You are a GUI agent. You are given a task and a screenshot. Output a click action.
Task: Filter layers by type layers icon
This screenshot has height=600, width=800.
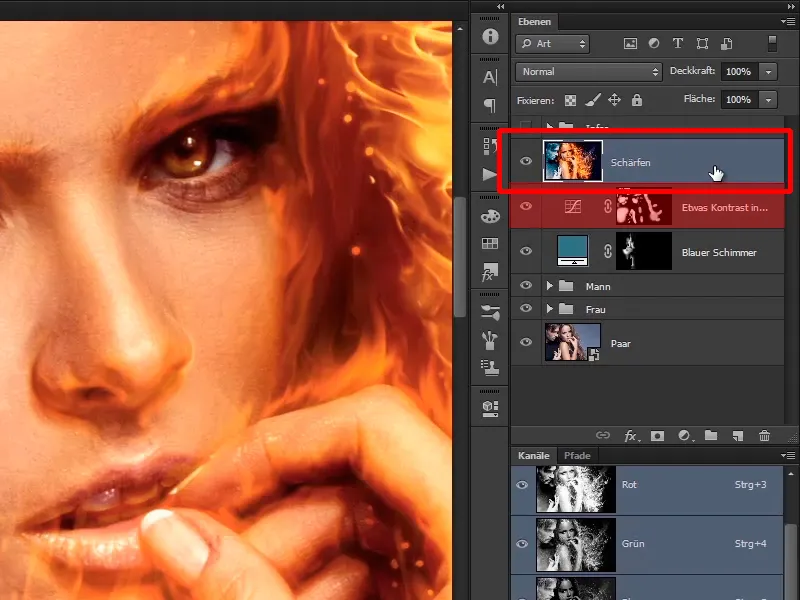point(678,44)
